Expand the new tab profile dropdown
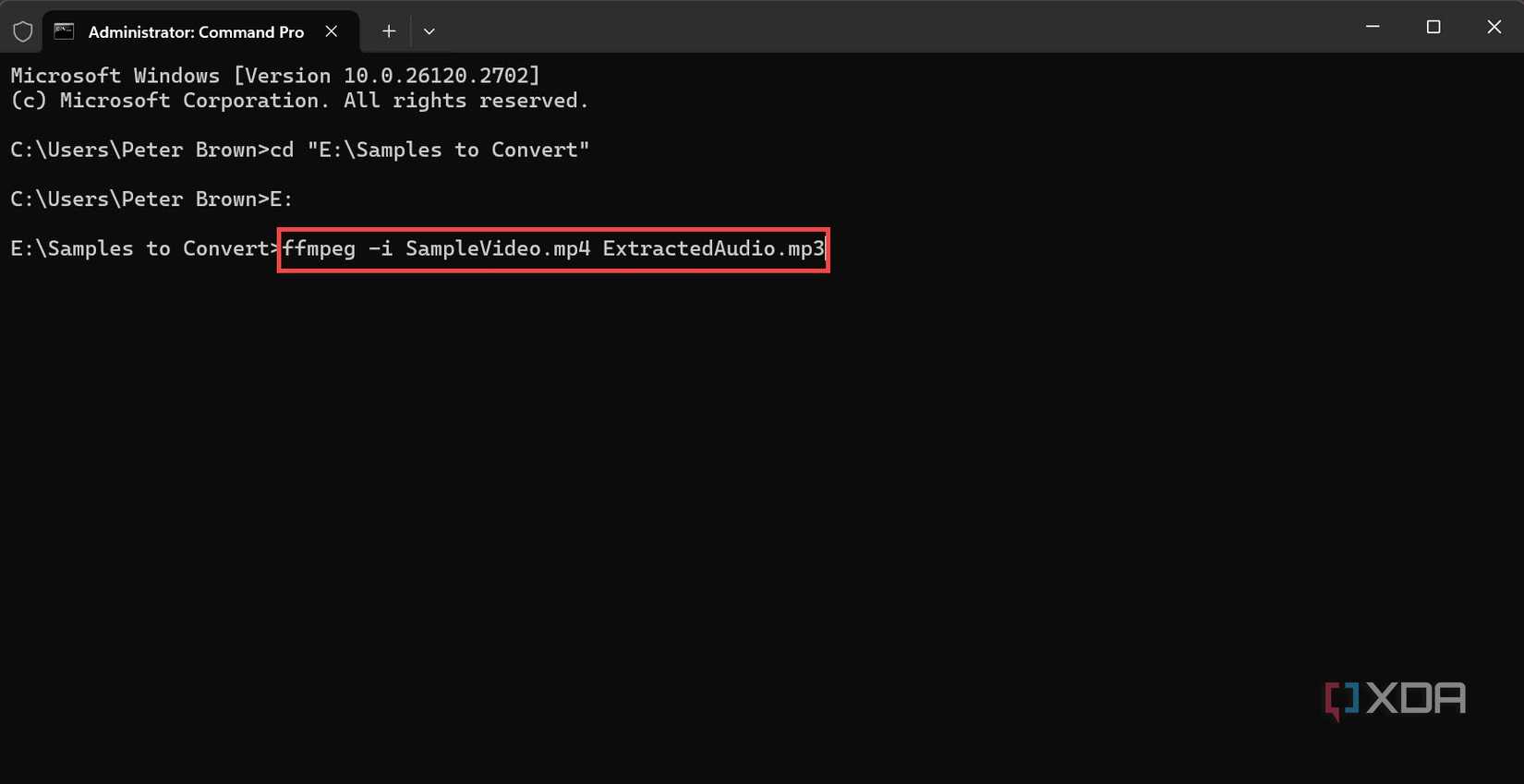Viewport: 1524px width, 784px height. [429, 31]
